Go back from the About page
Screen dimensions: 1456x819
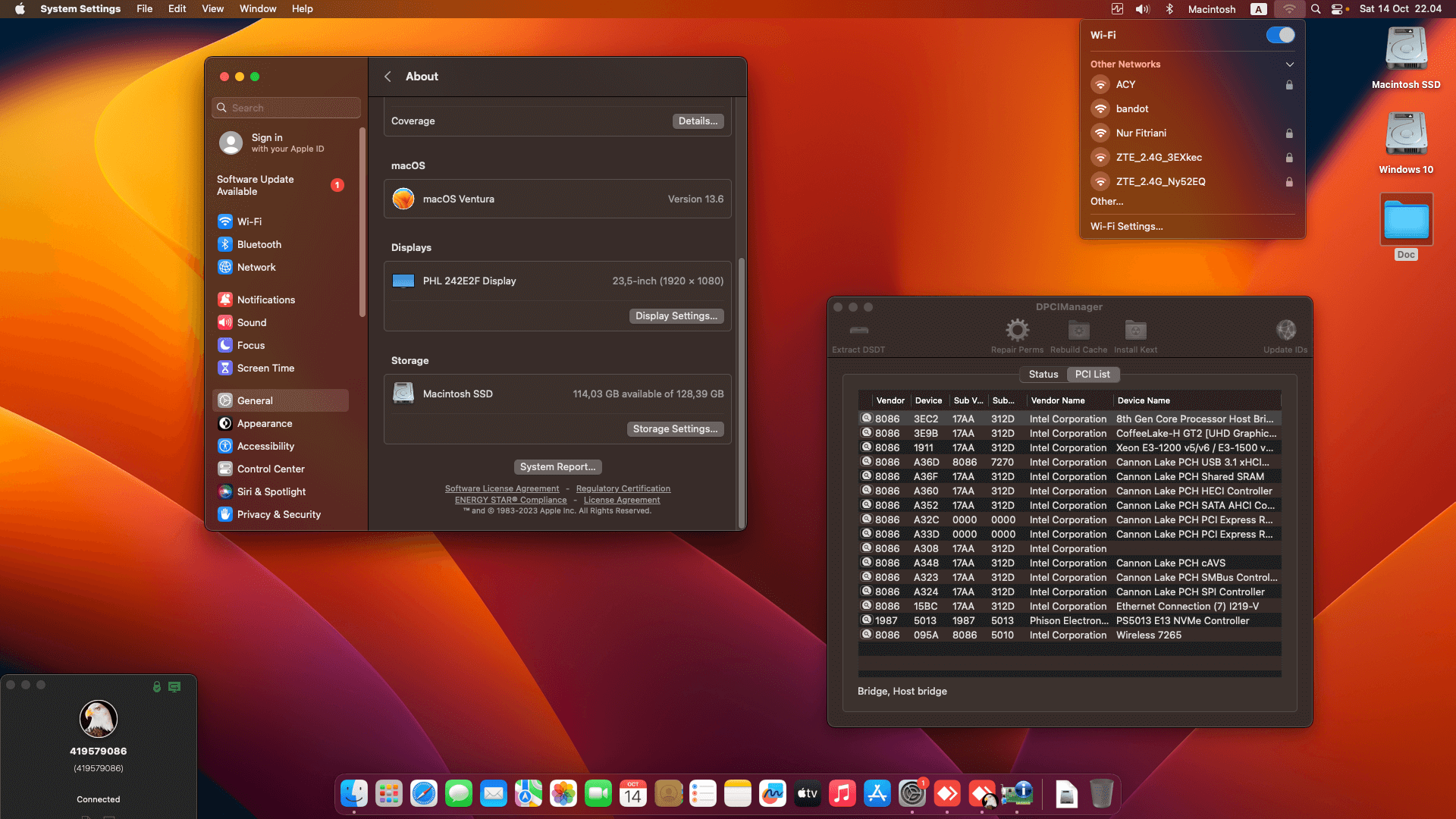pos(388,77)
